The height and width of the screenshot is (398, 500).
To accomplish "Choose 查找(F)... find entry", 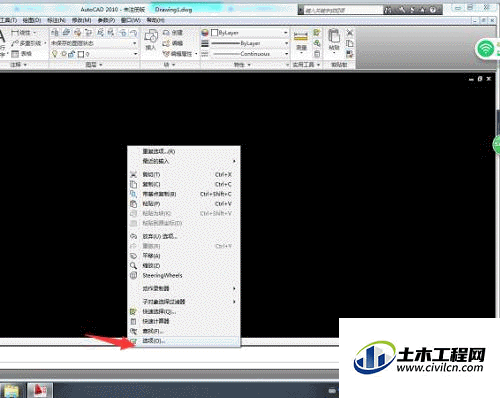I will (184, 331).
